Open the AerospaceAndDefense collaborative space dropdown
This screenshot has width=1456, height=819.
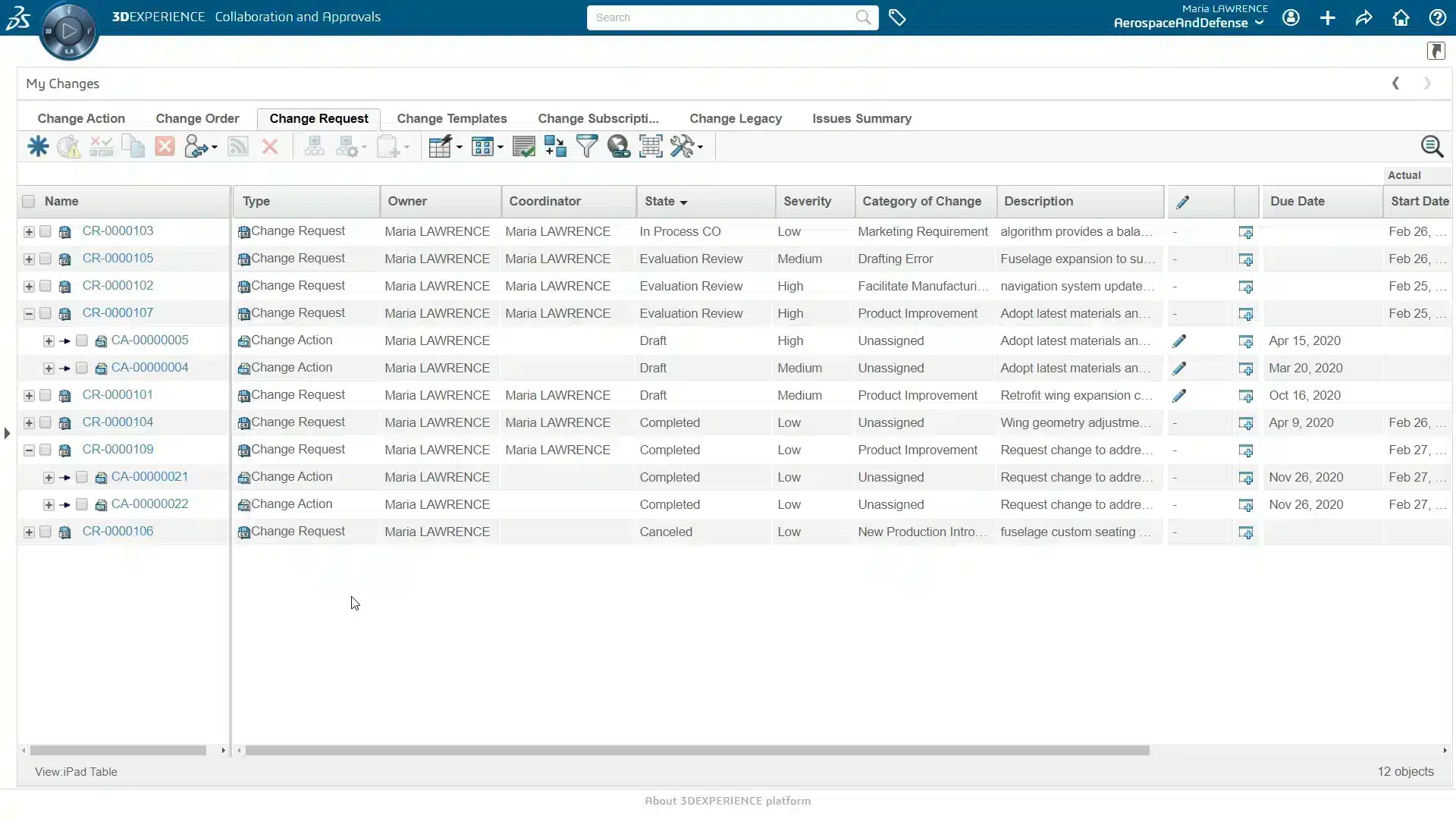pyautogui.click(x=1188, y=23)
